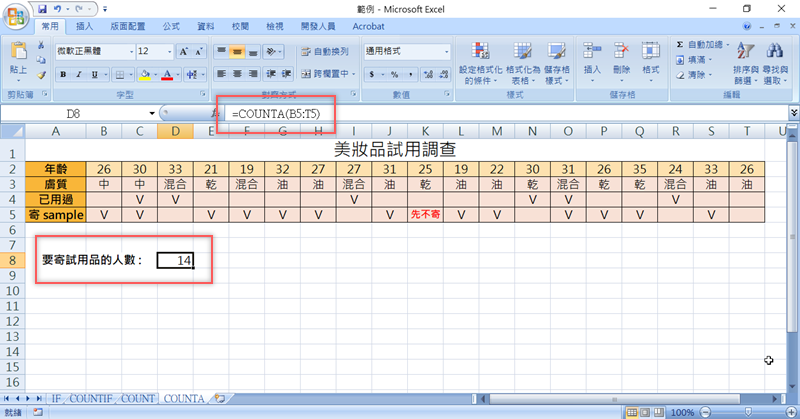Screen dimensions: 800x419
Task: Expand the formula bar
Action: pos(793,113)
